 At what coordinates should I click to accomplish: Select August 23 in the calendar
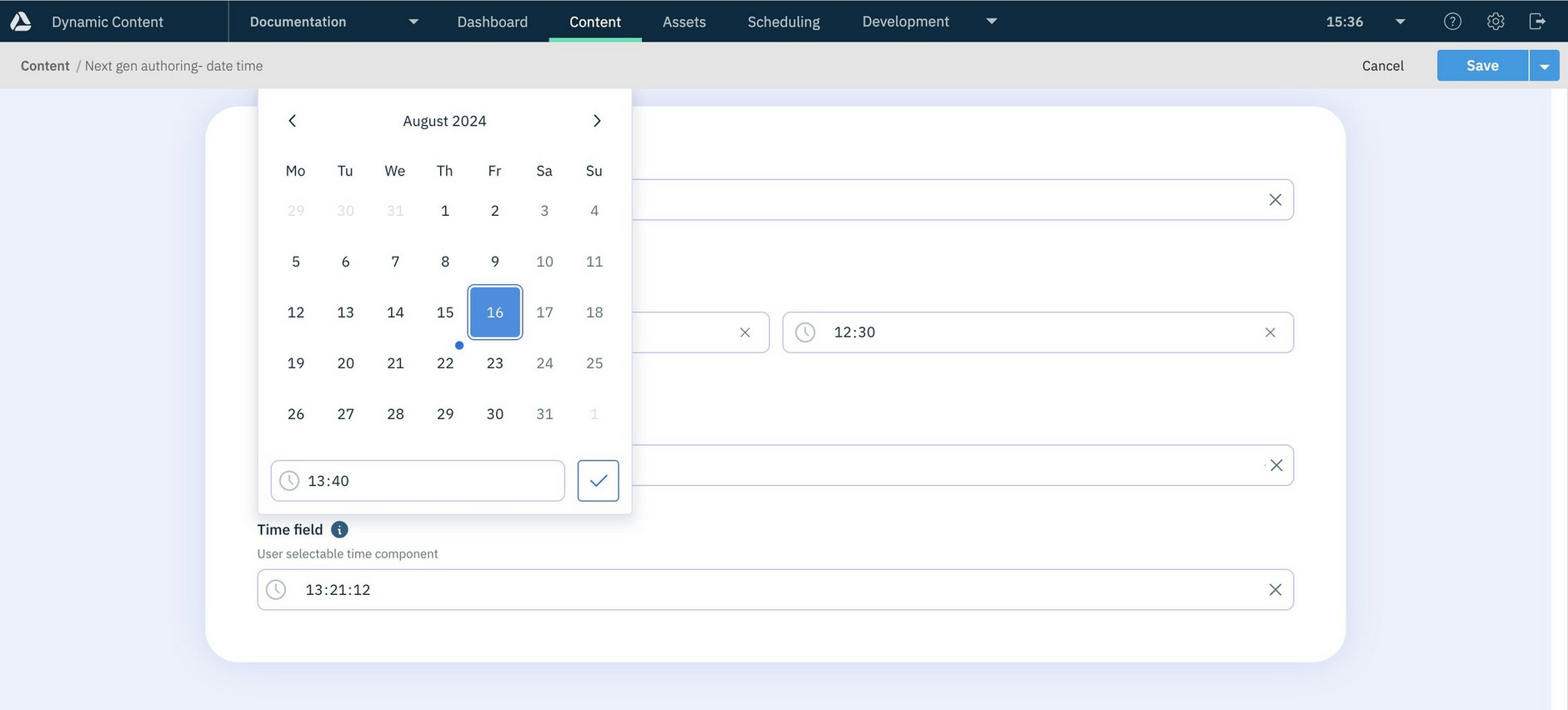pyautogui.click(x=494, y=363)
